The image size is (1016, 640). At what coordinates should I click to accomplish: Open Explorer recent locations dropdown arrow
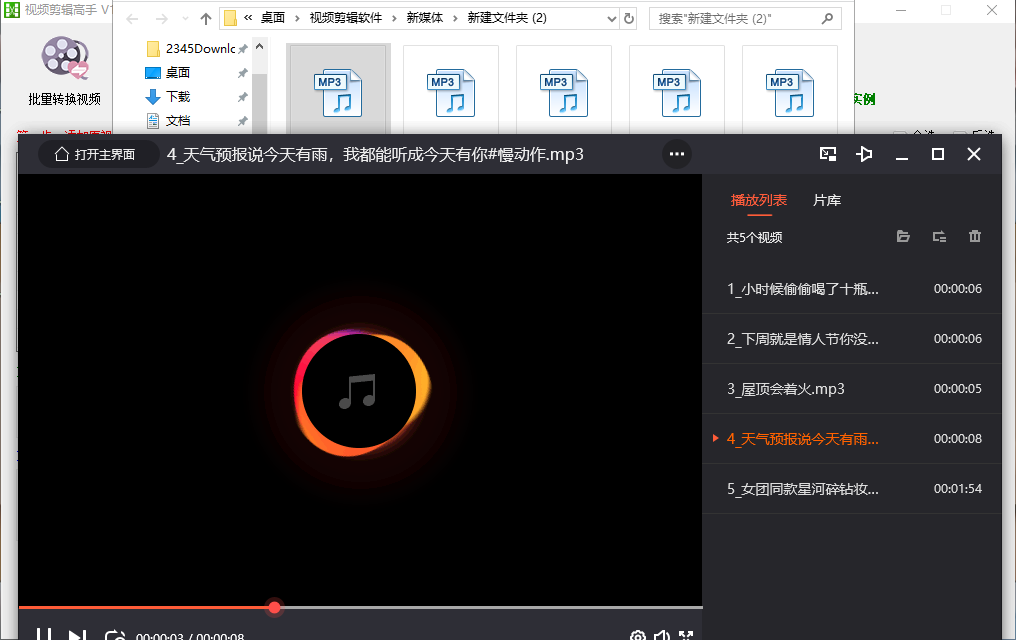[185, 19]
